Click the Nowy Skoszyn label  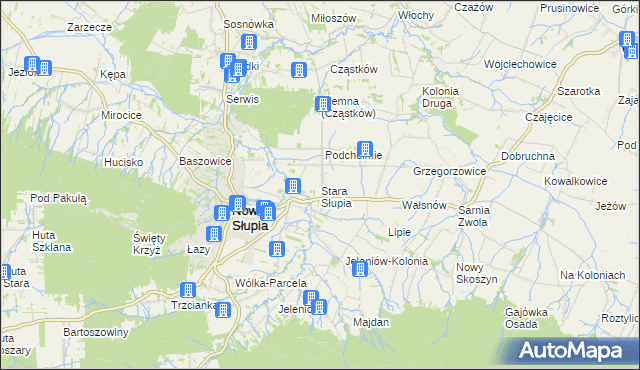pyautogui.click(x=476, y=274)
